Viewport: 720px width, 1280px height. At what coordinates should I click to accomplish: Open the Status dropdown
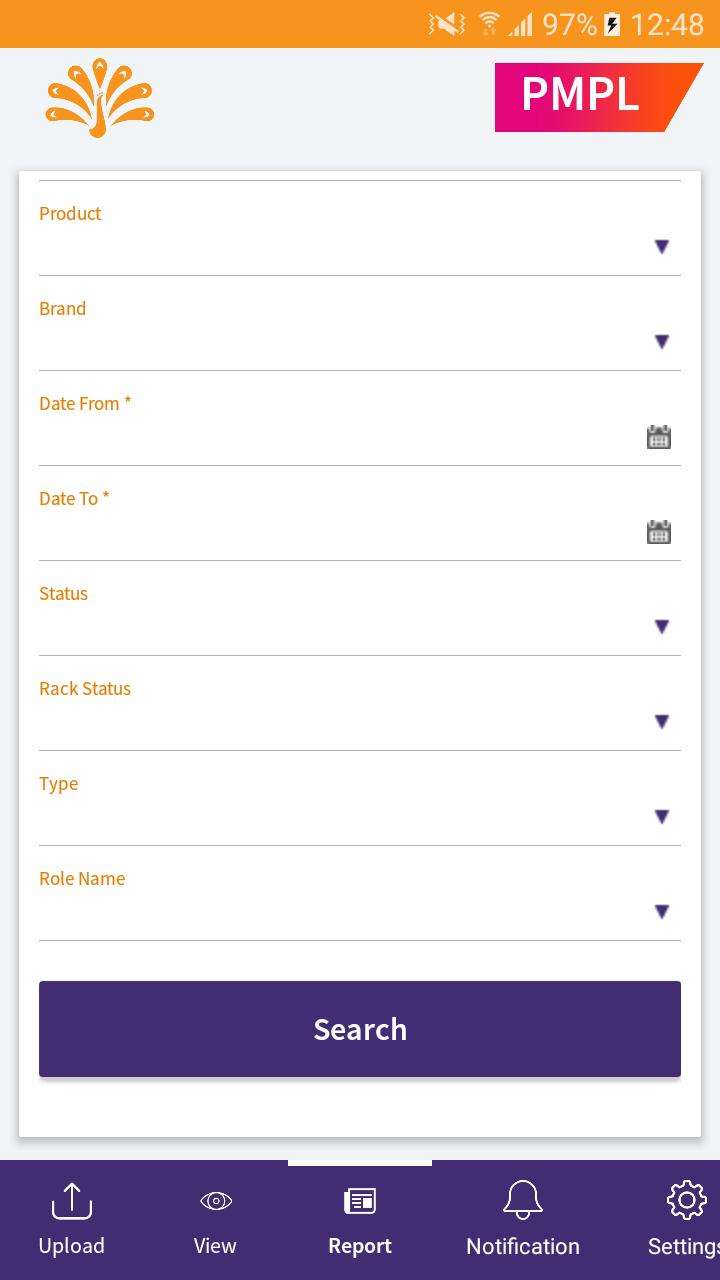tap(661, 627)
